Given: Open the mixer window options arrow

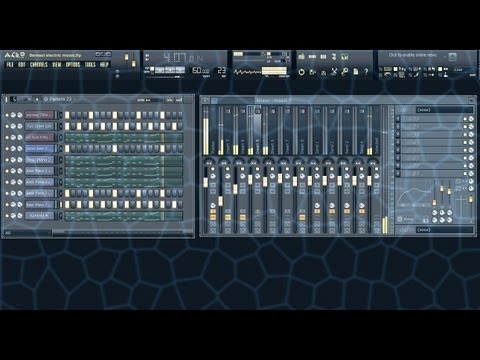Looking at the screenshot, I should 205,100.
